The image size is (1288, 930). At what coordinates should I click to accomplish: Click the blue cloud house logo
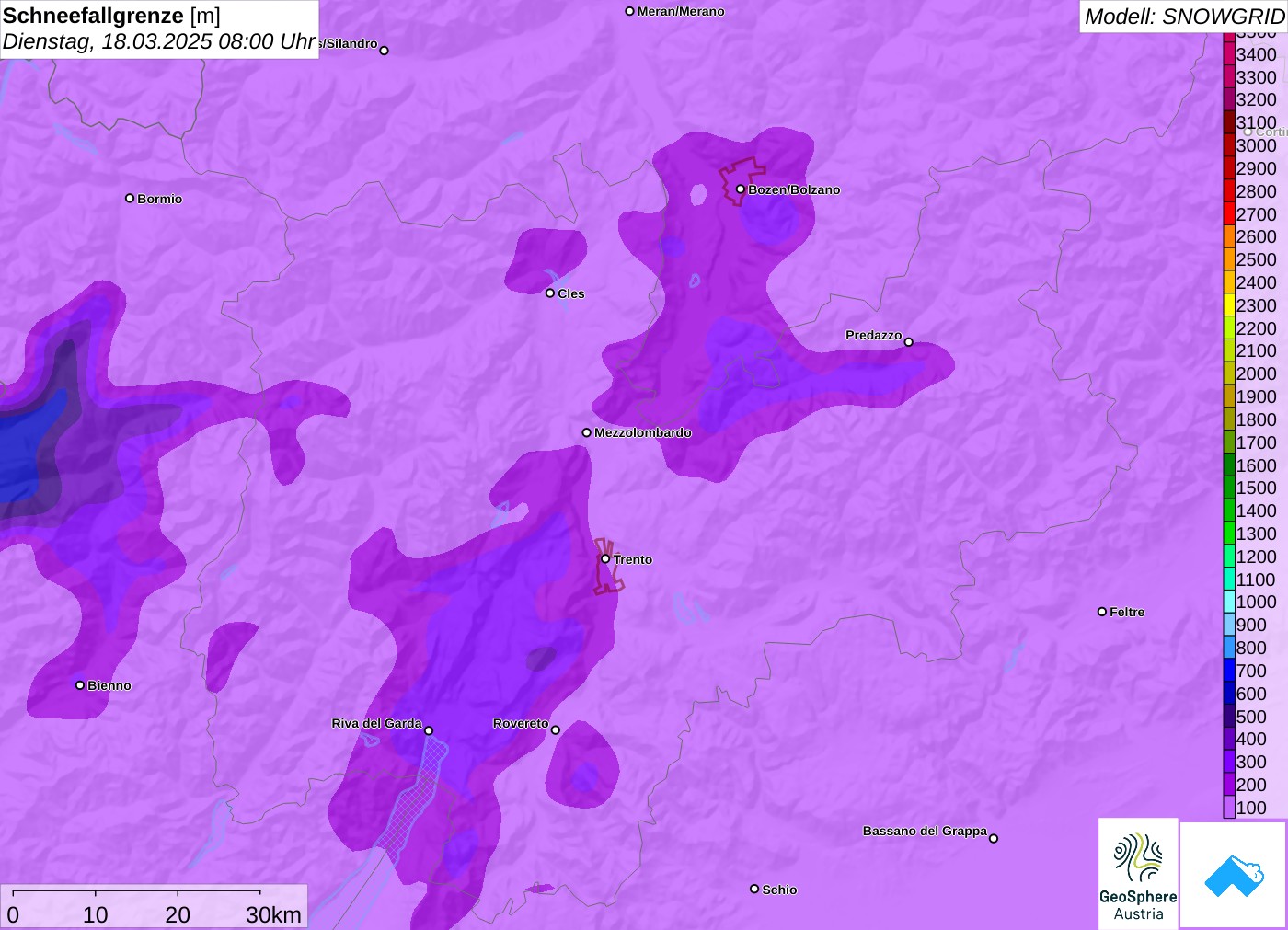tap(1234, 875)
